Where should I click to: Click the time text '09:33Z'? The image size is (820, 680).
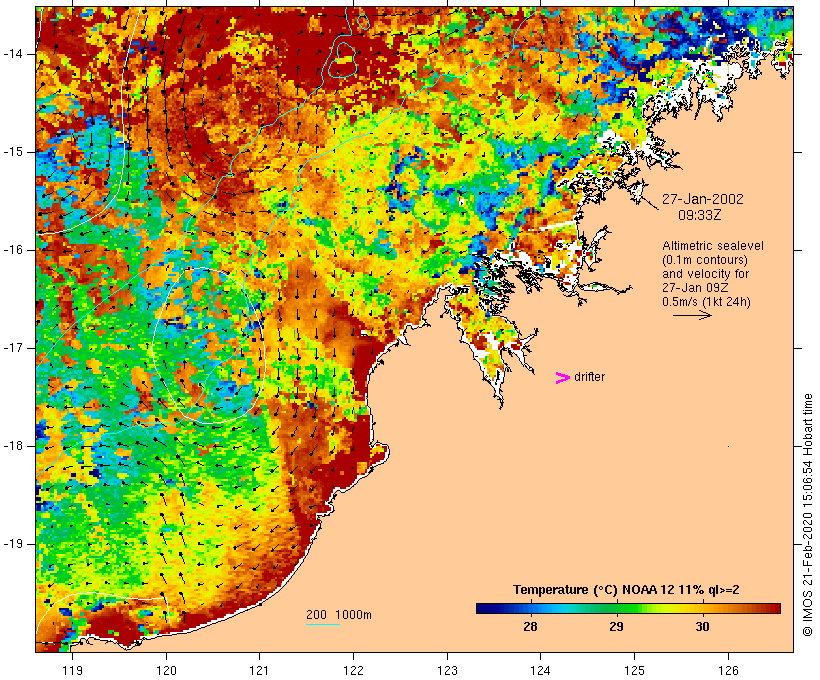pos(700,215)
